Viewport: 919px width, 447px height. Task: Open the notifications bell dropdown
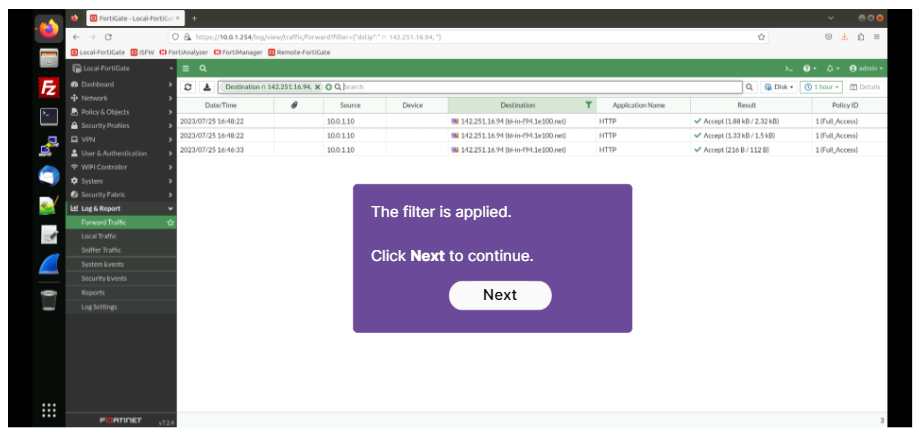833,69
